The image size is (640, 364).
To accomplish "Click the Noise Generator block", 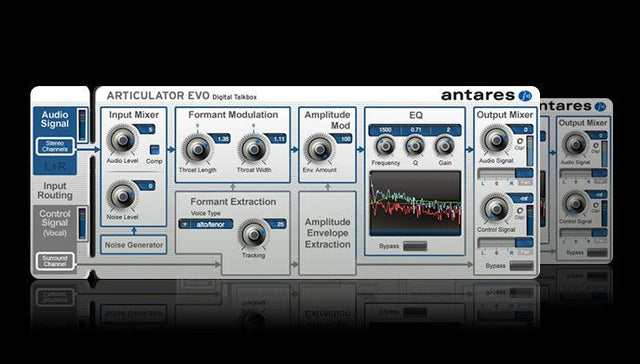I will click(134, 245).
